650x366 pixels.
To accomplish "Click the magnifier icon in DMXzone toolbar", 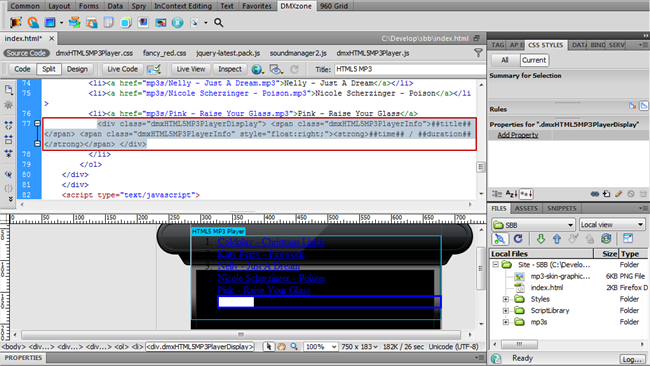I will 218,23.
